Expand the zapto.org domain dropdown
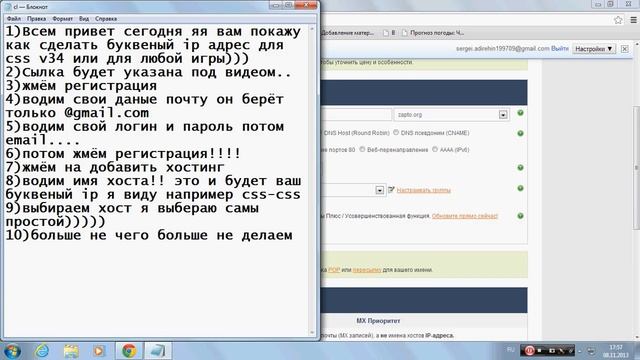The image size is (640, 360). (503, 115)
